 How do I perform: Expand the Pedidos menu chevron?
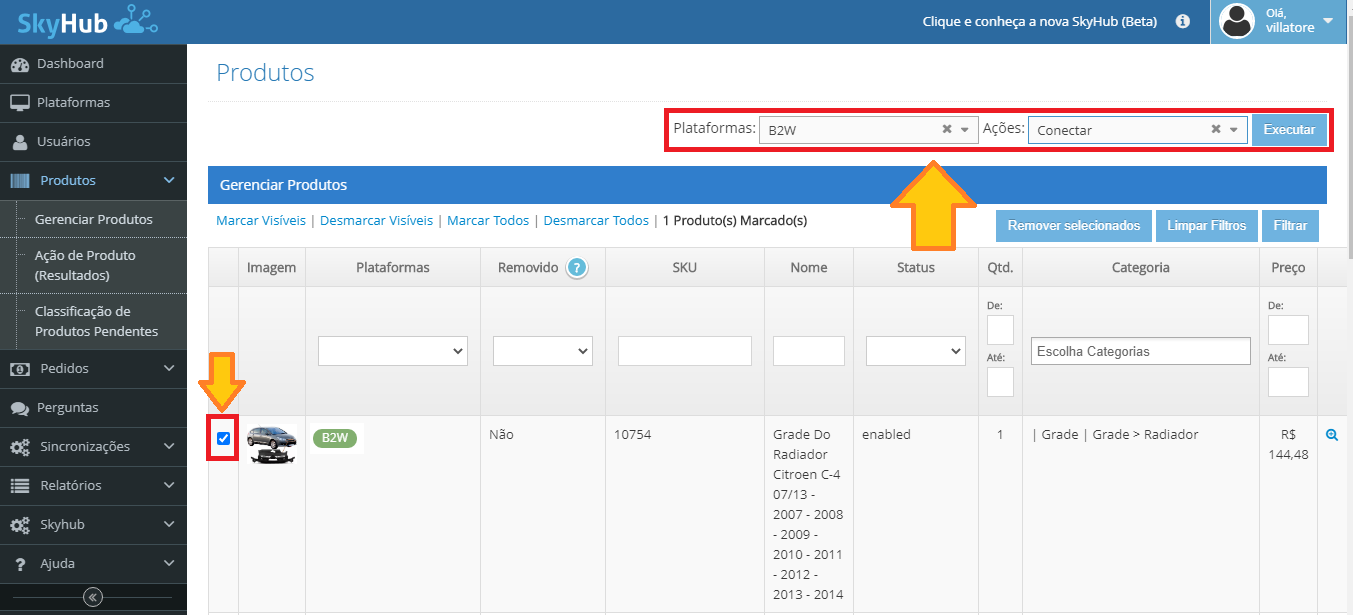point(169,369)
